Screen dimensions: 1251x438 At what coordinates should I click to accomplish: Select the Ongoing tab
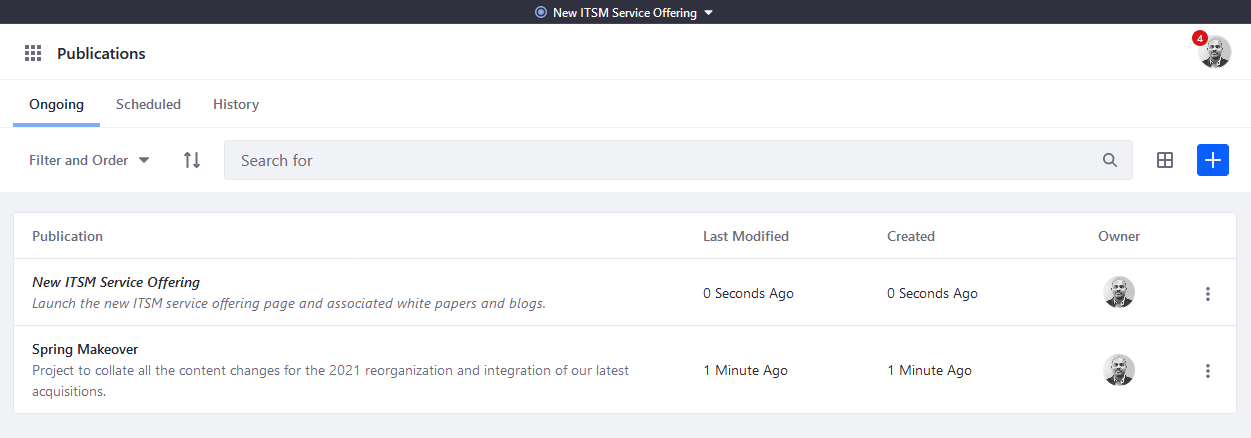(56, 104)
